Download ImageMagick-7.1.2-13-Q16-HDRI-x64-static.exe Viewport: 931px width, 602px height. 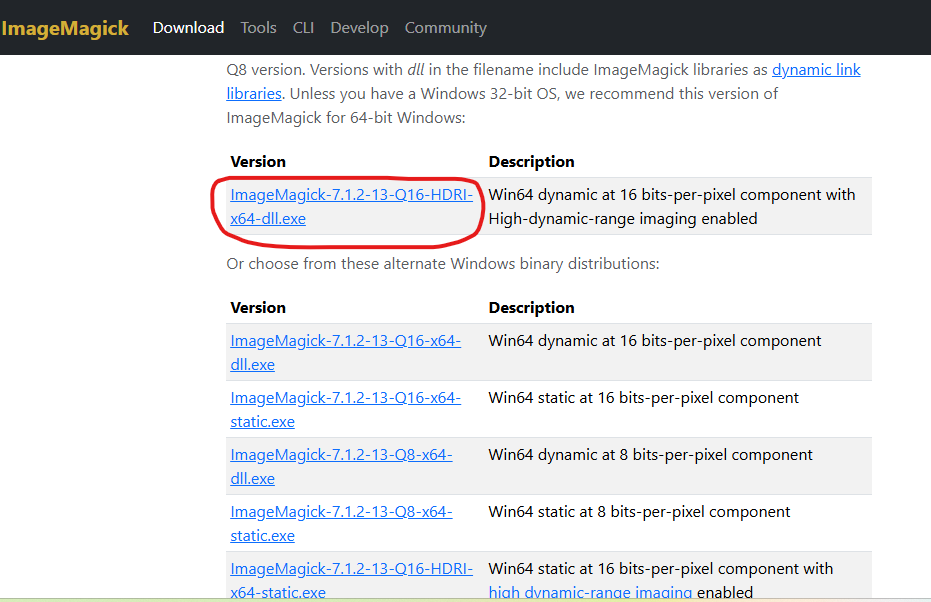[351, 580]
